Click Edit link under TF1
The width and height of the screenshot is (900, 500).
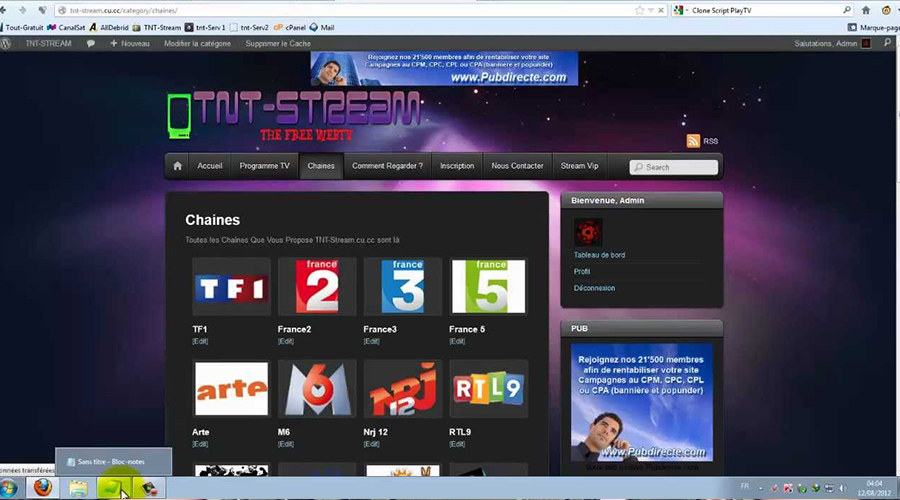(200, 342)
